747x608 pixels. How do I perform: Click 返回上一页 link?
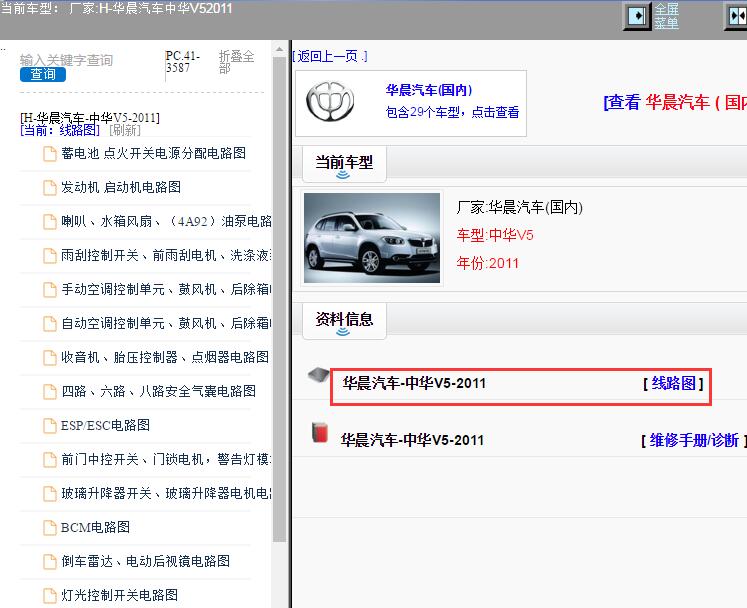(x=330, y=56)
